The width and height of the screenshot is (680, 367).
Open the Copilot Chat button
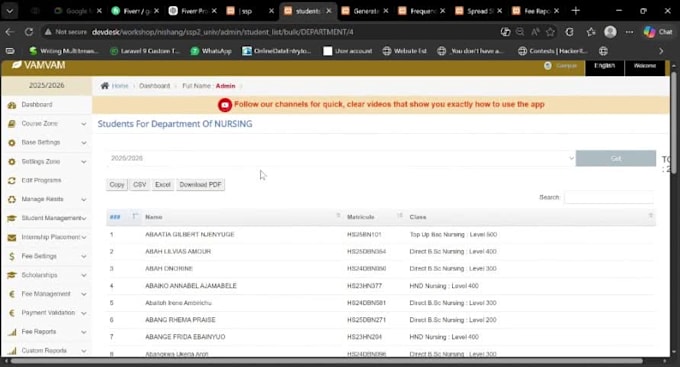pos(657,32)
